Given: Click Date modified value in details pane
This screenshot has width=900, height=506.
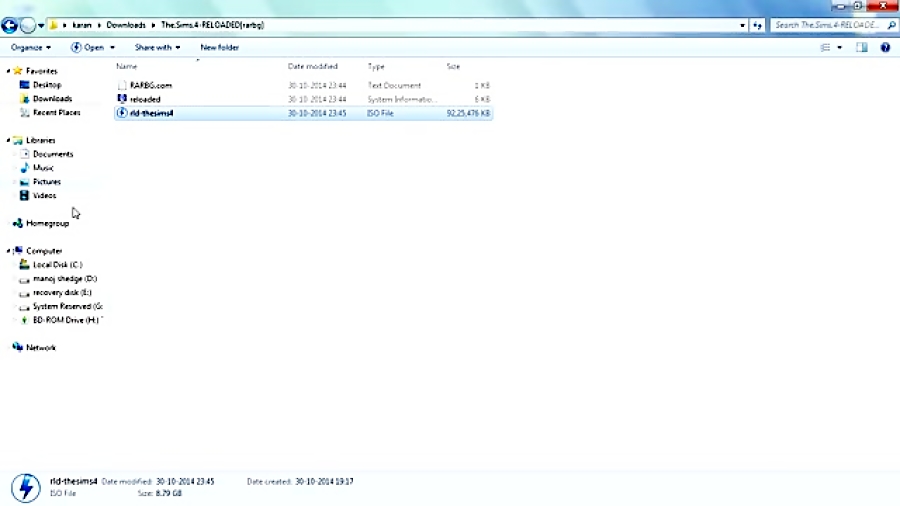Looking at the screenshot, I should [x=185, y=482].
